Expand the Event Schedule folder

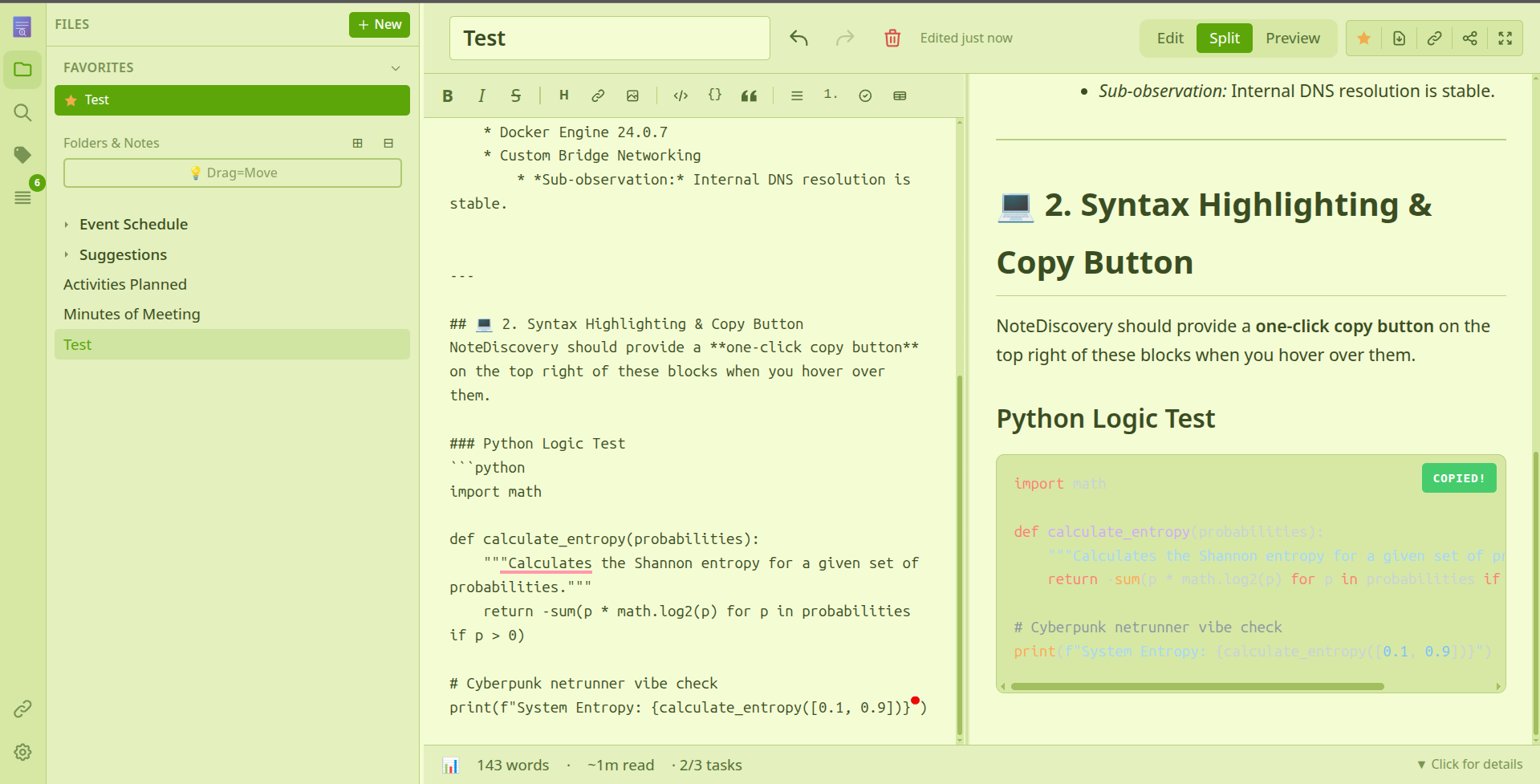pyautogui.click(x=66, y=224)
